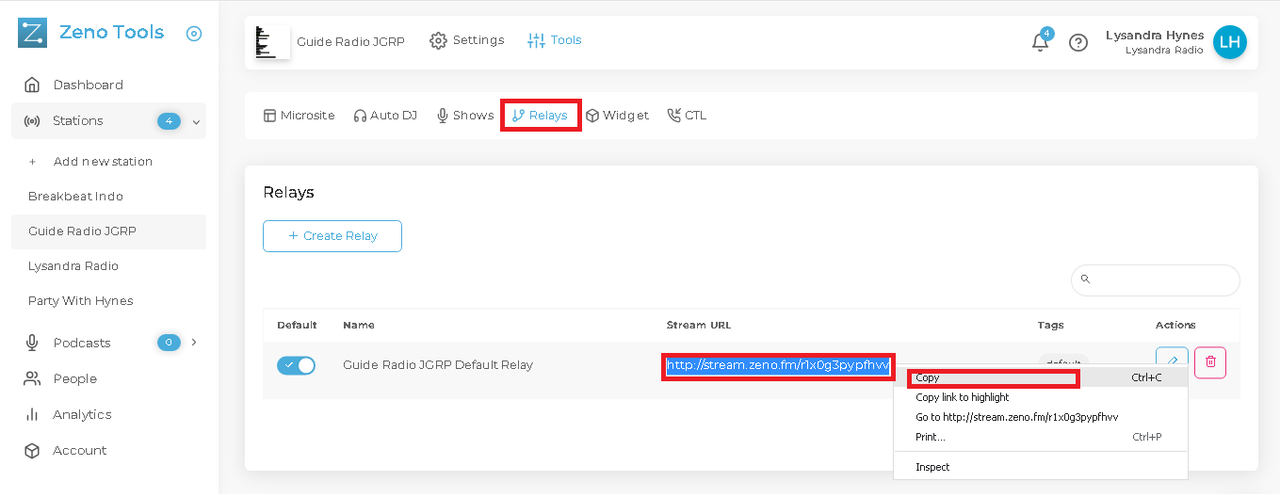This screenshot has height=494, width=1280.
Task: Click the People users icon
Action: [x=32, y=379]
